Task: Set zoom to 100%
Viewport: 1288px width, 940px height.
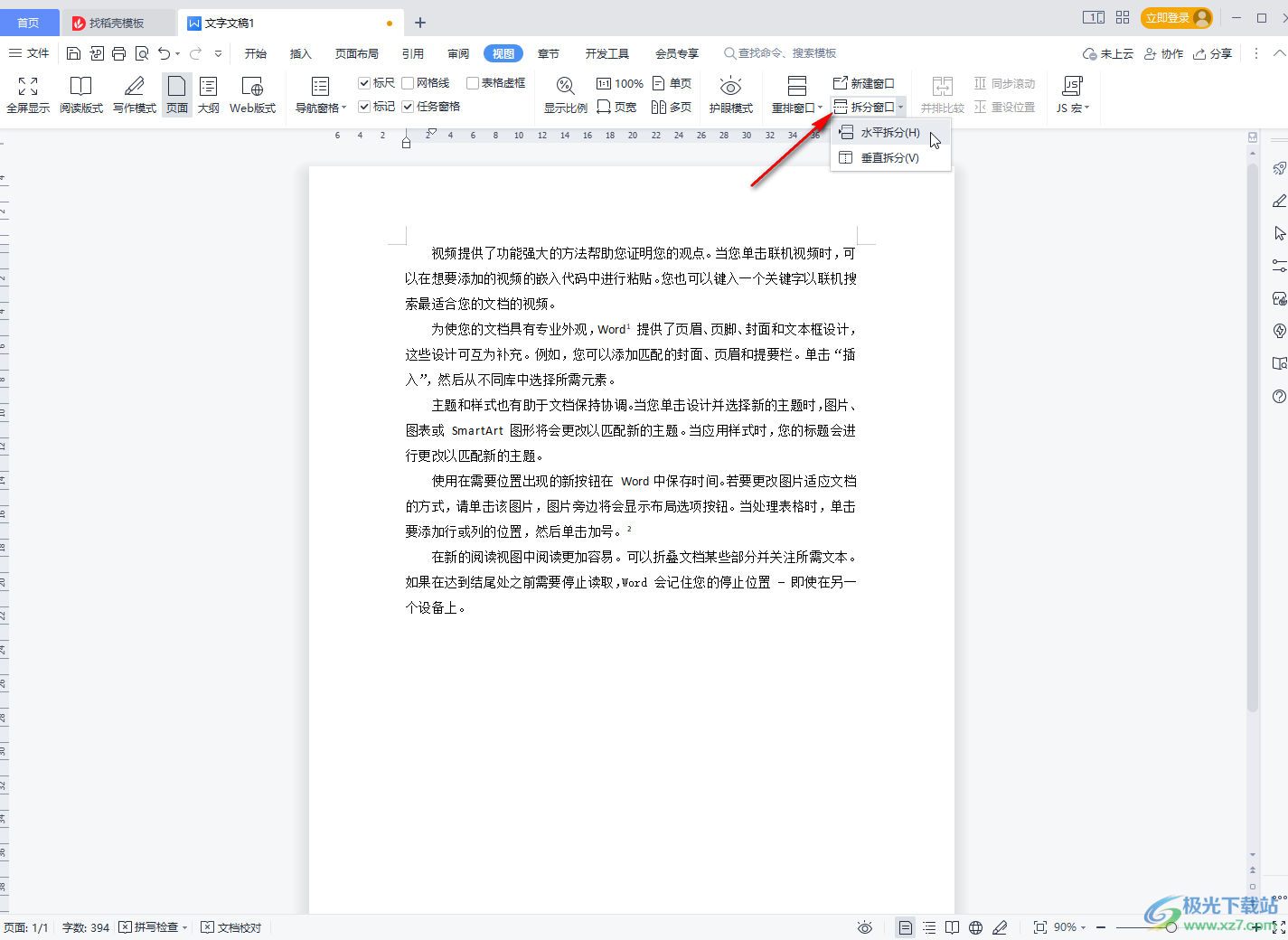Action: coord(620,83)
